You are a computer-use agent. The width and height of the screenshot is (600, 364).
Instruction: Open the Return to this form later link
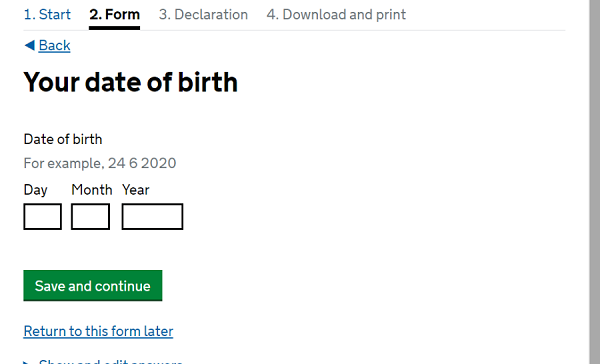point(98,331)
